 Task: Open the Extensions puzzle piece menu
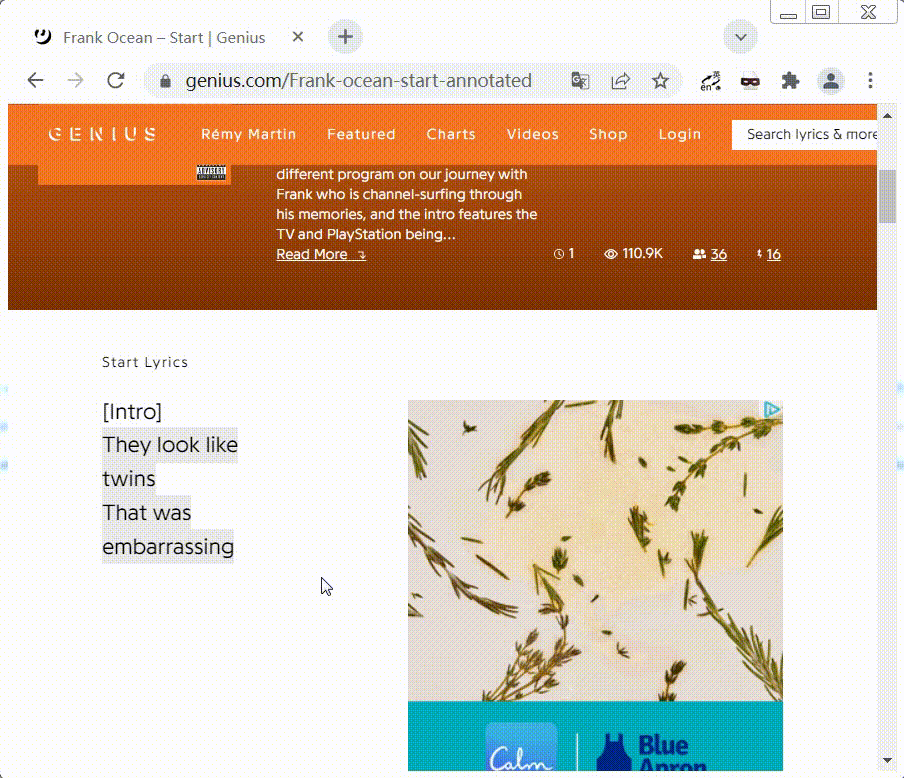[790, 81]
